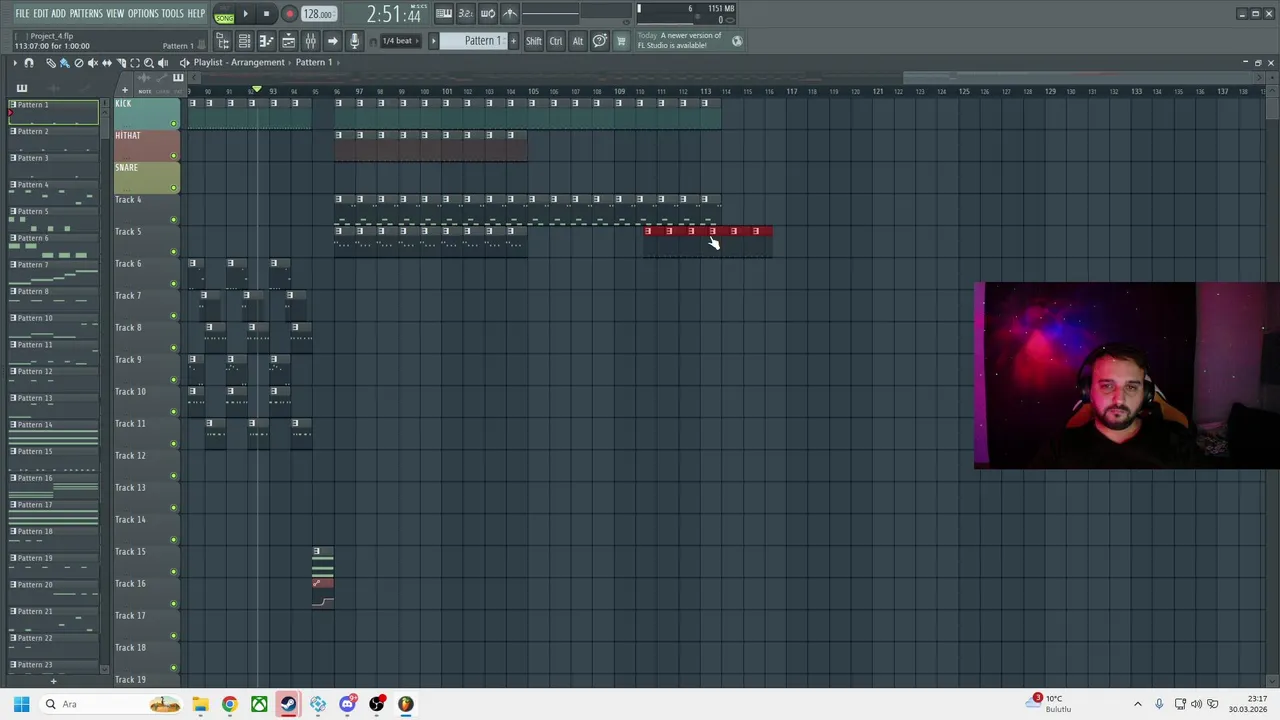The width and height of the screenshot is (1280, 720).
Task: Click the right-arrow icon in main toolbar
Action: tap(332, 41)
